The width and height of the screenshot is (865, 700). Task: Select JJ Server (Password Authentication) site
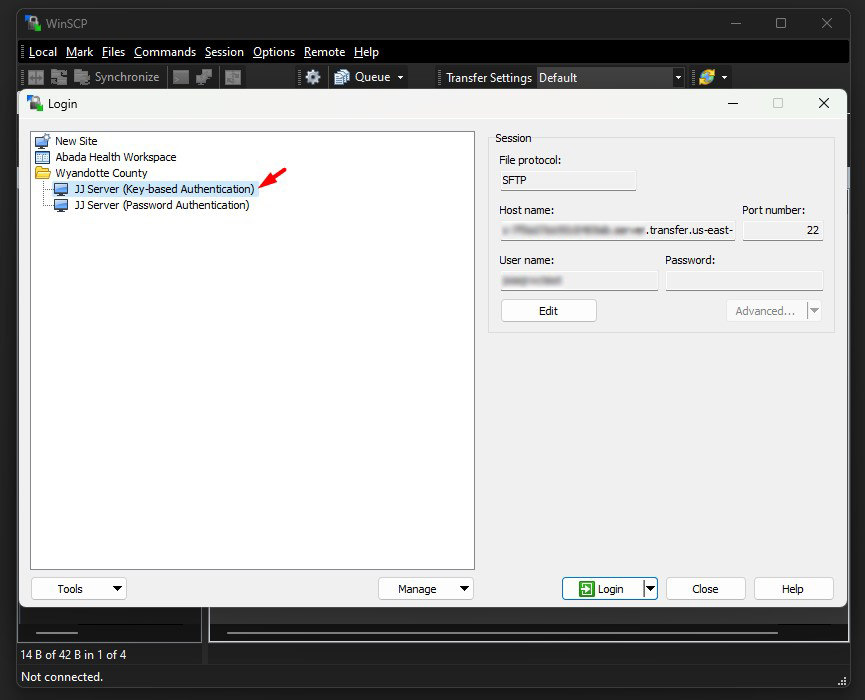coord(162,205)
